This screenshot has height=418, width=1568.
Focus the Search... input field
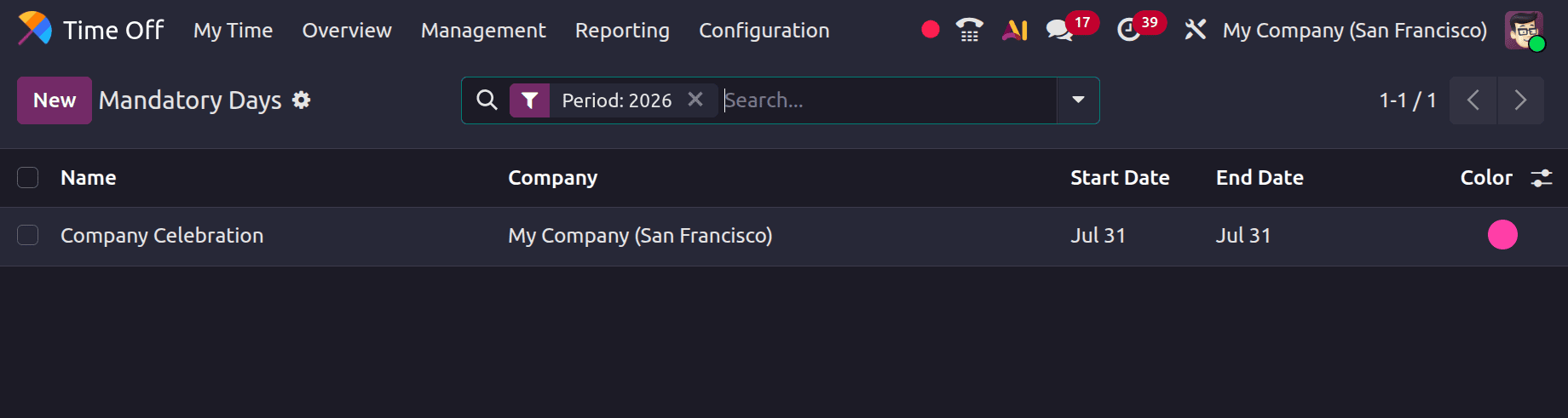[x=889, y=100]
